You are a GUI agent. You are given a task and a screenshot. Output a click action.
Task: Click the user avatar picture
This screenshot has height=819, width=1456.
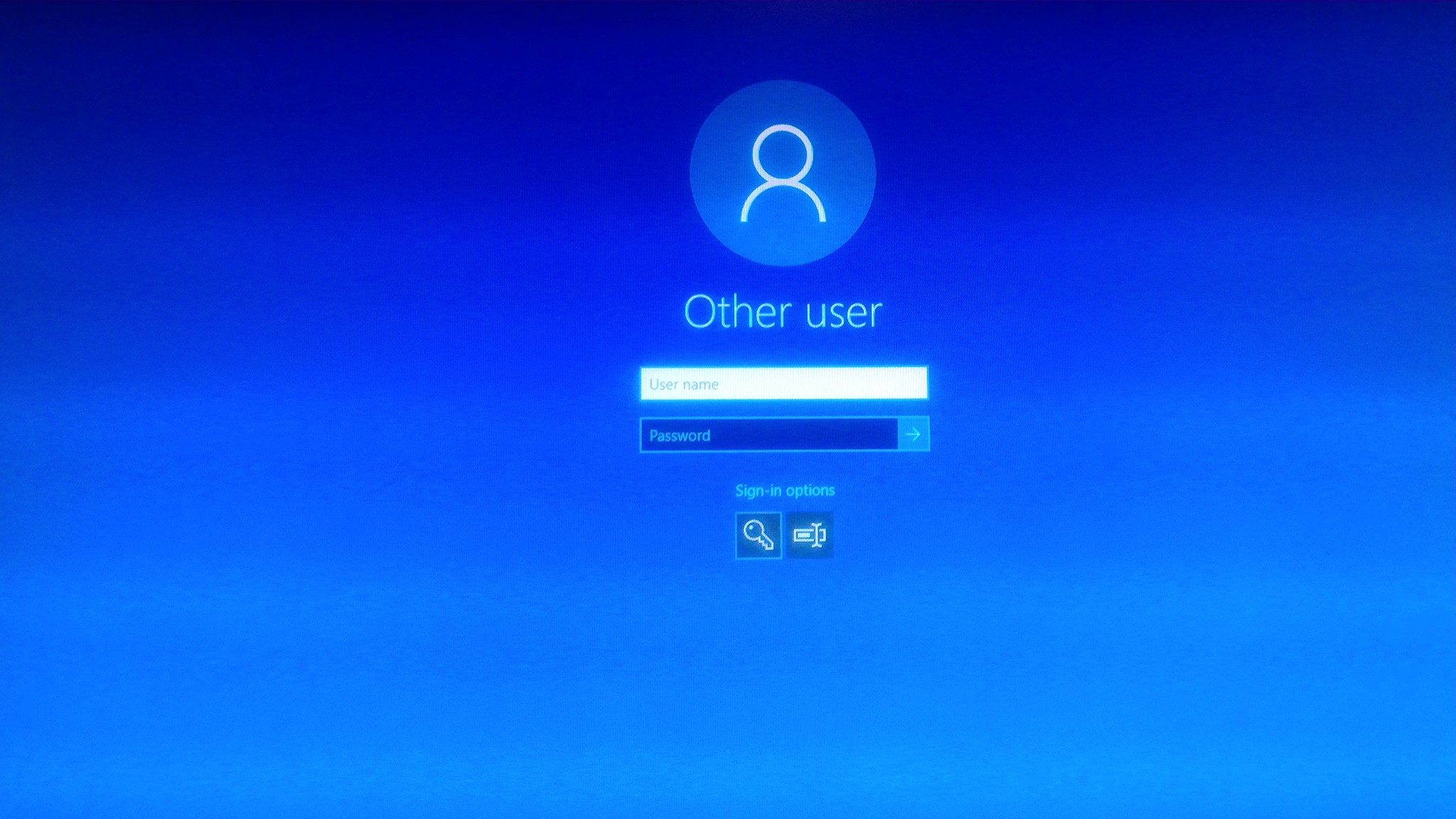click(x=783, y=173)
